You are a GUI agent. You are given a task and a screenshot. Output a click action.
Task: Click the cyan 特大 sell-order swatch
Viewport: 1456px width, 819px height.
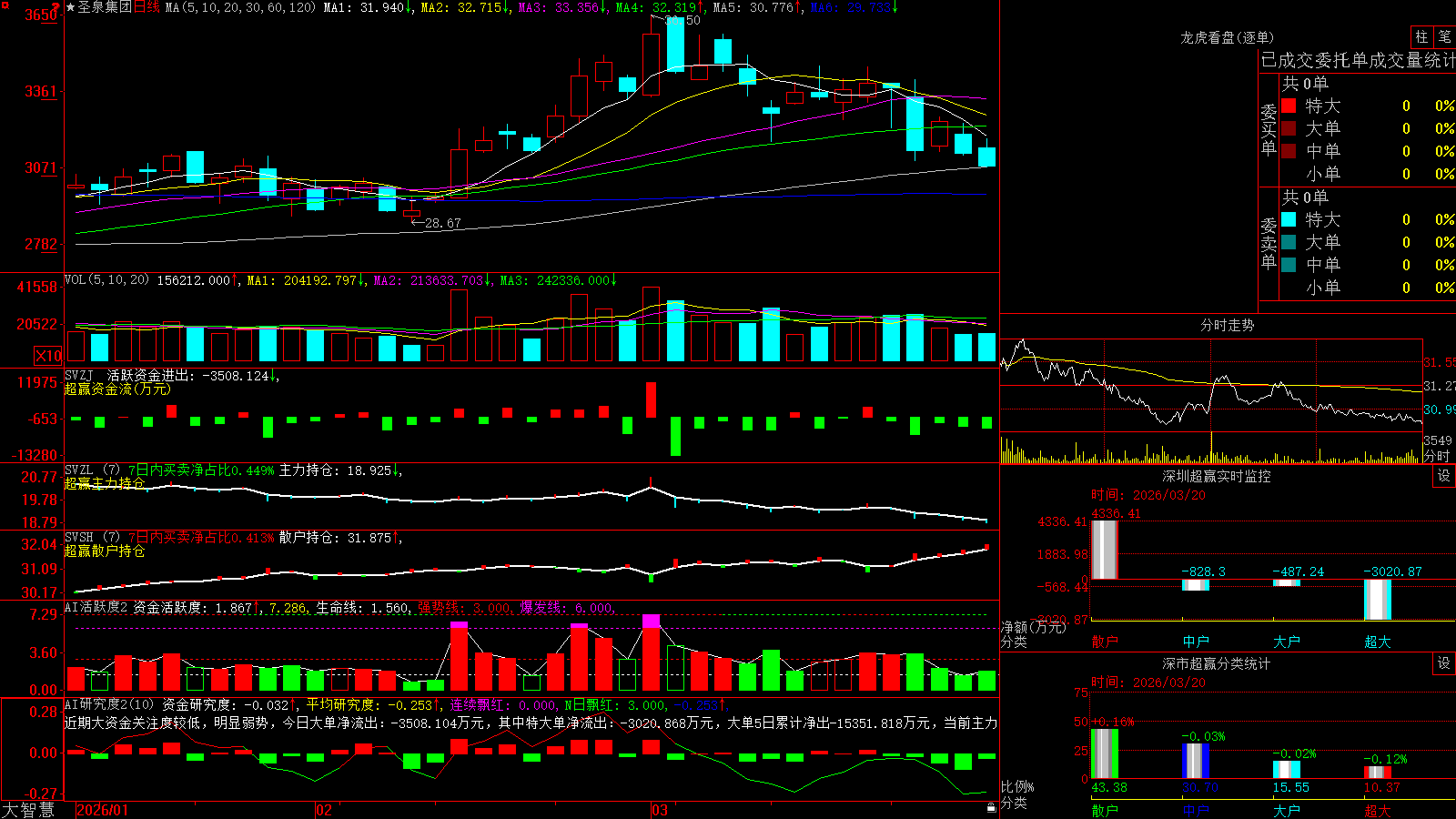(1289, 219)
